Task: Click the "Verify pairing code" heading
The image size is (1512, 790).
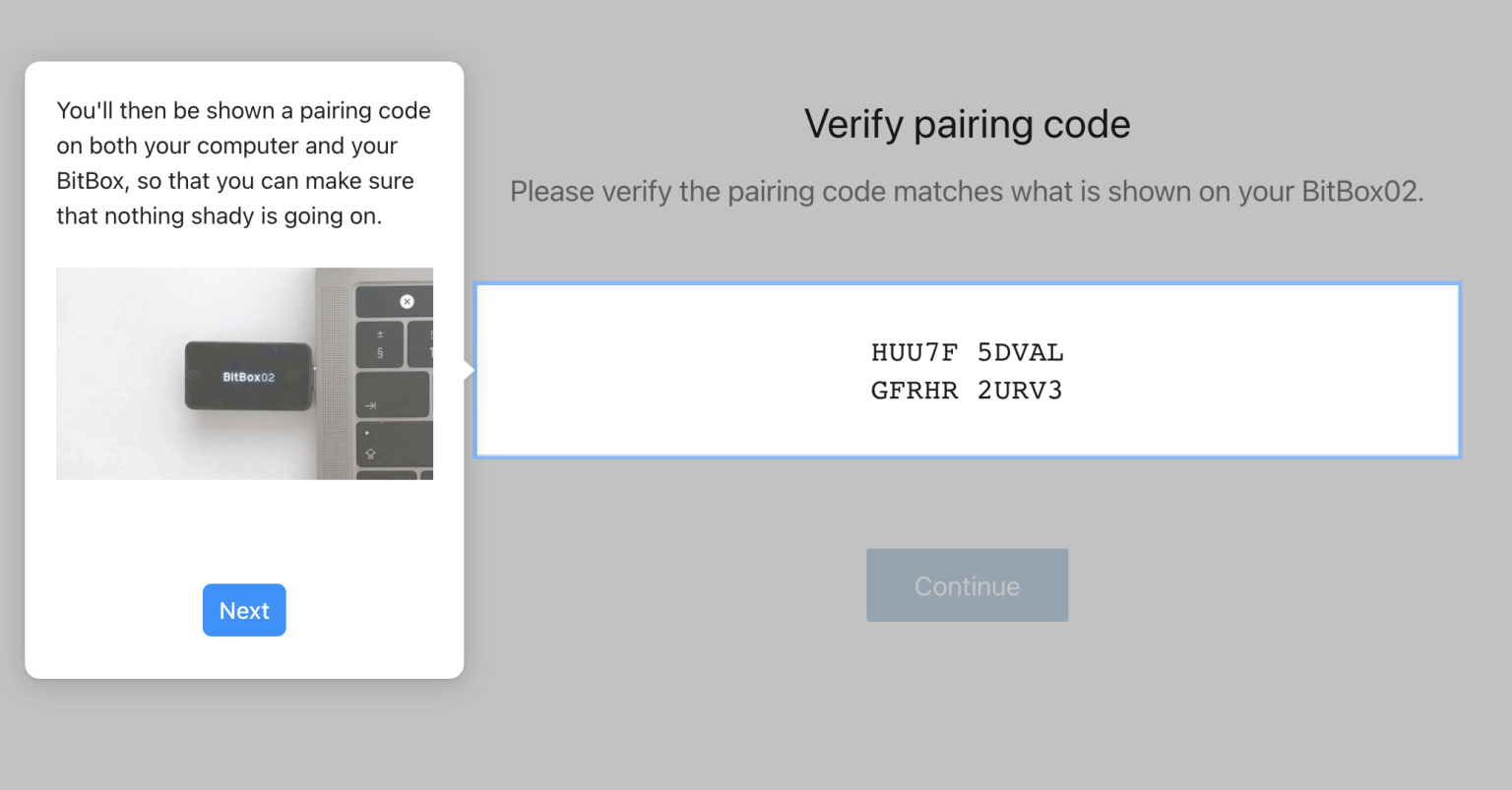Action: pyautogui.click(x=967, y=124)
